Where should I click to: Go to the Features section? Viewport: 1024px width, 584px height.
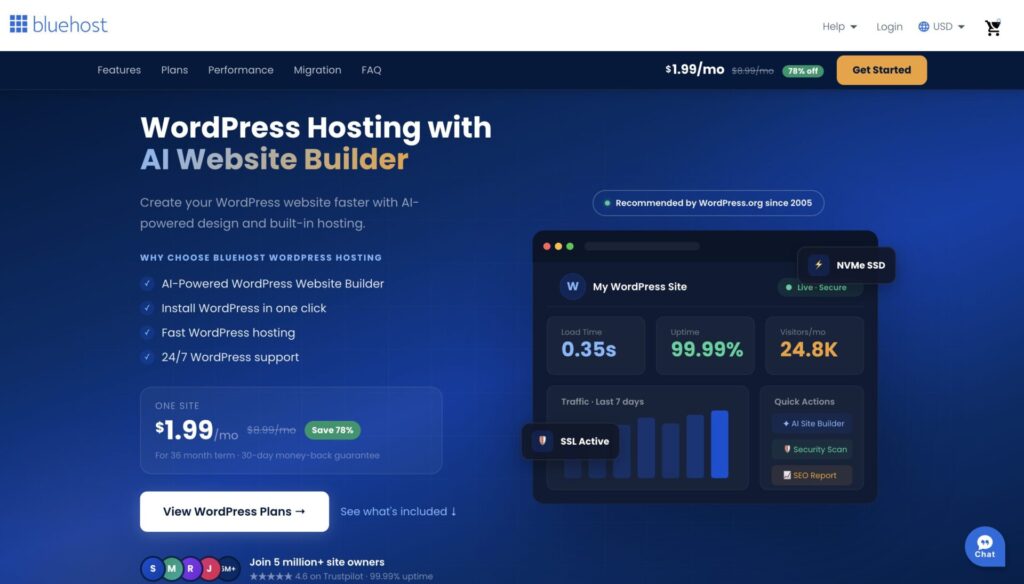pos(119,70)
